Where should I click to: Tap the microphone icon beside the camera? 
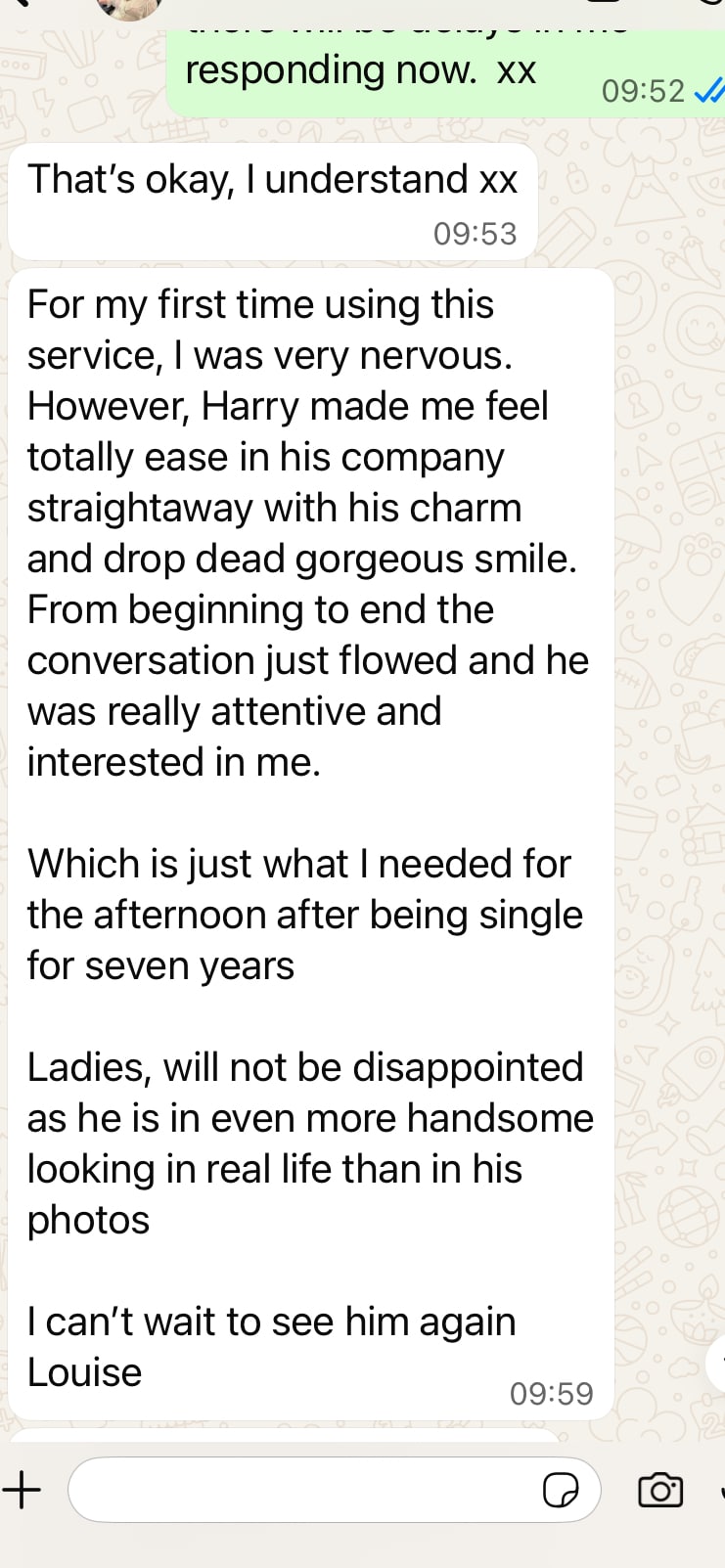click(x=722, y=1491)
